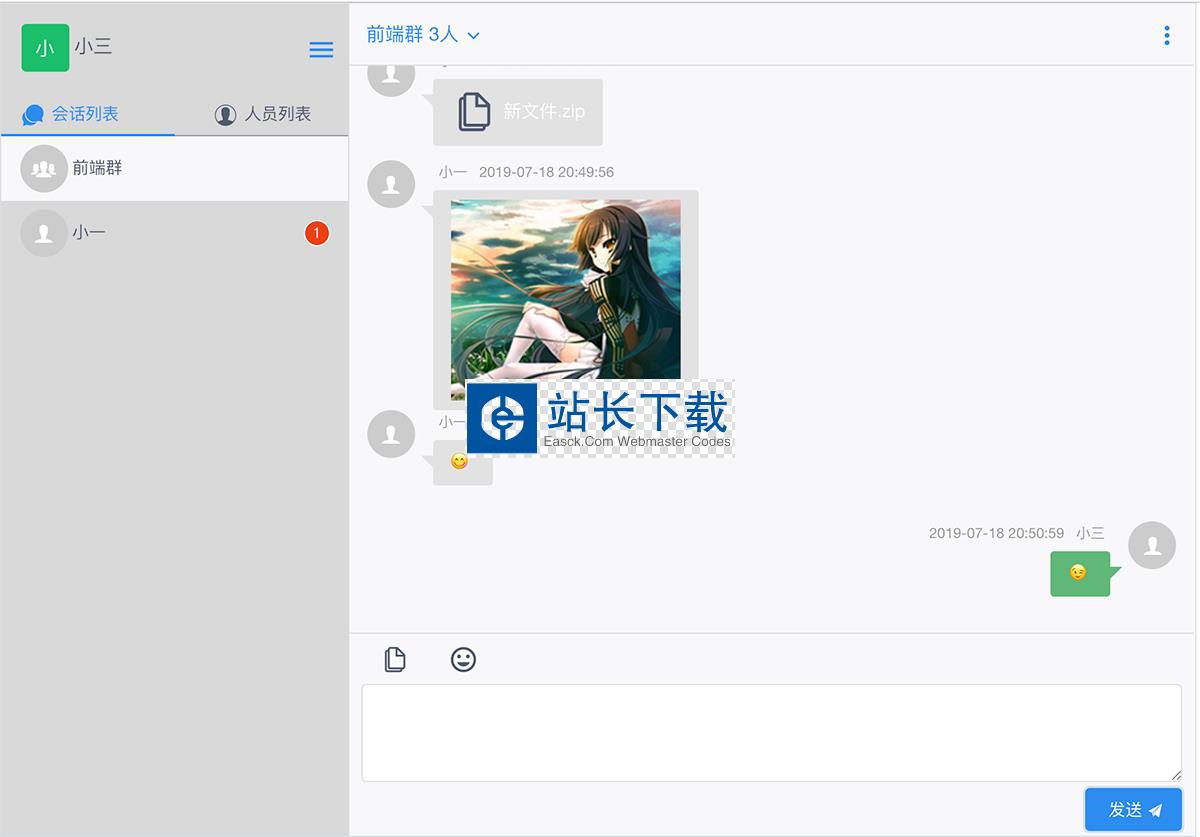The height and width of the screenshot is (837, 1200).
Task: Click 小一 sender name above image
Action: 453,172
